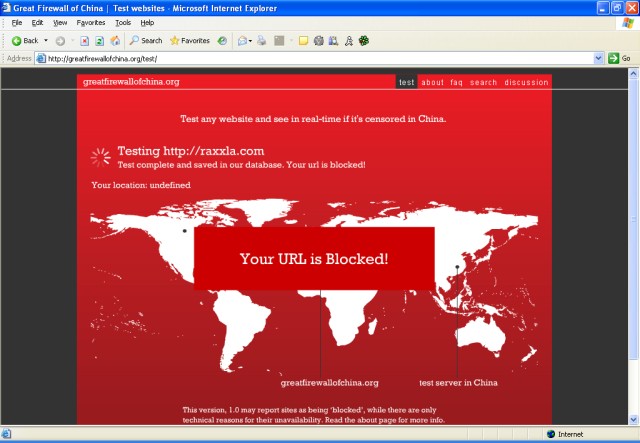Click the version 1.0 disclaimer text
The height and width of the screenshot is (443, 640).
(x=313, y=415)
